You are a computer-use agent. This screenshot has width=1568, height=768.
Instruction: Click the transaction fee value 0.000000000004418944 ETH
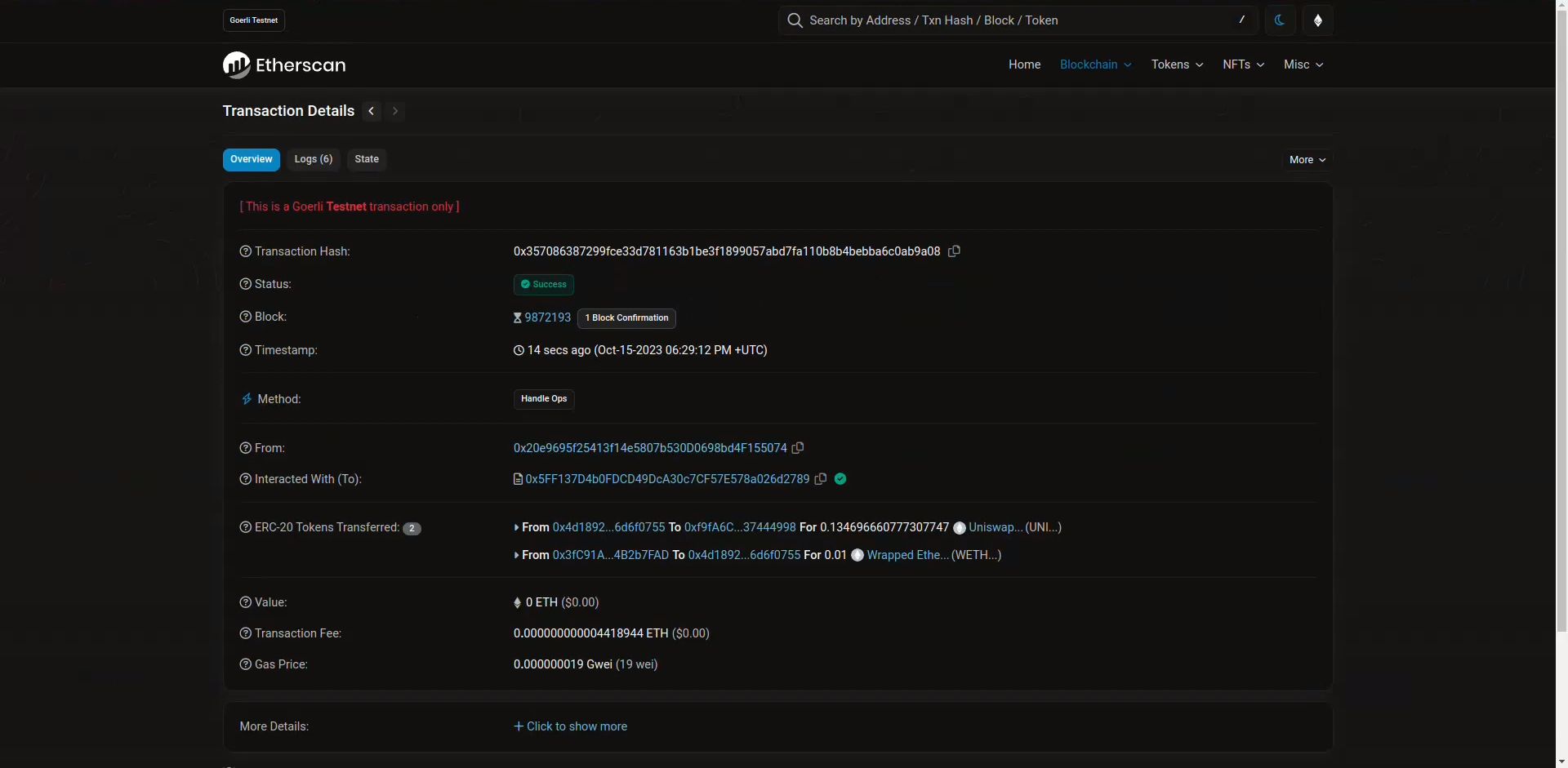591,633
